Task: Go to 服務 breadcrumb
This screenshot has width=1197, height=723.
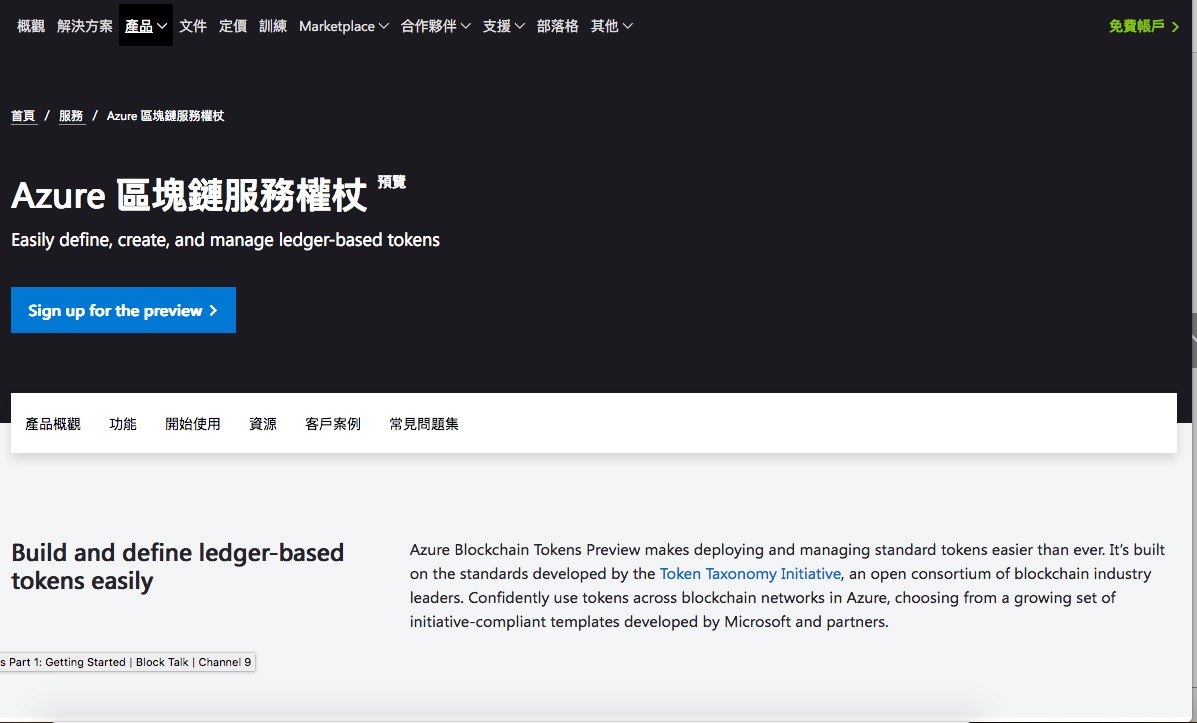Action: [71, 116]
